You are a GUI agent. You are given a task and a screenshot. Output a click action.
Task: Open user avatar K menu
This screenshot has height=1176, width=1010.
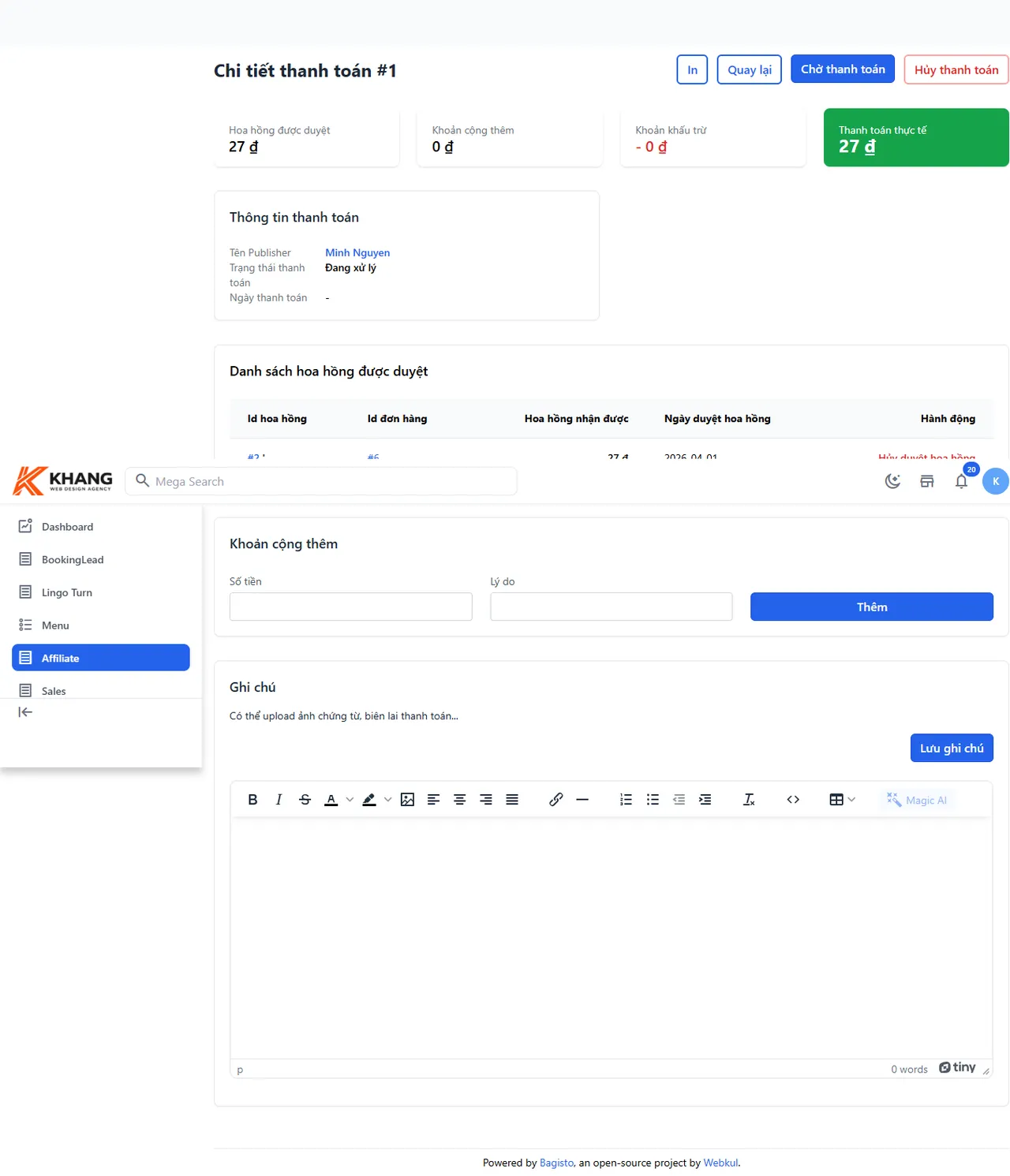point(996,481)
